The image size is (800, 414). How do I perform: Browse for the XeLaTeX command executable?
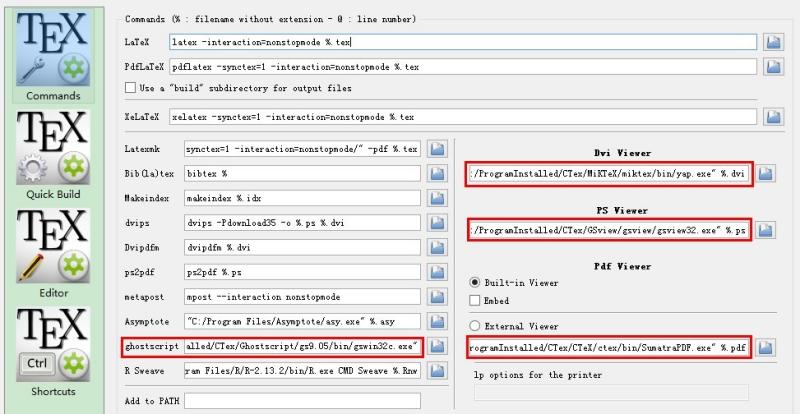point(773,117)
